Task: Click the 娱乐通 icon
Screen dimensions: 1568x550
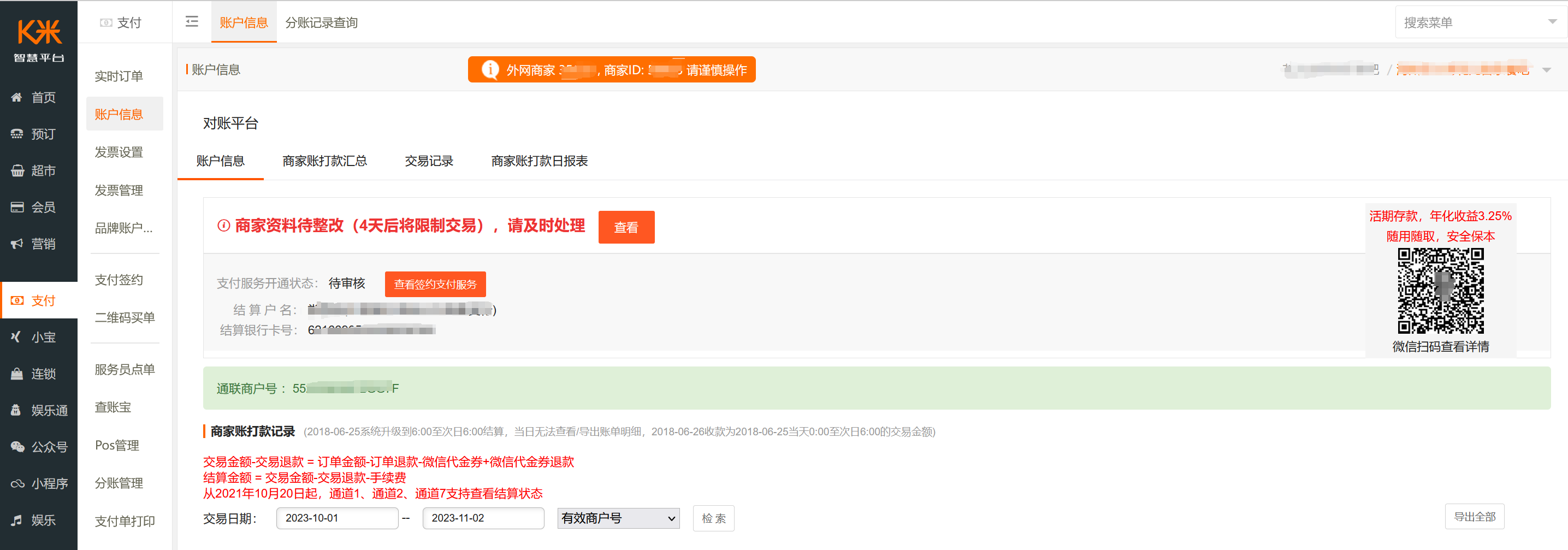Action: click(x=16, y=410)
